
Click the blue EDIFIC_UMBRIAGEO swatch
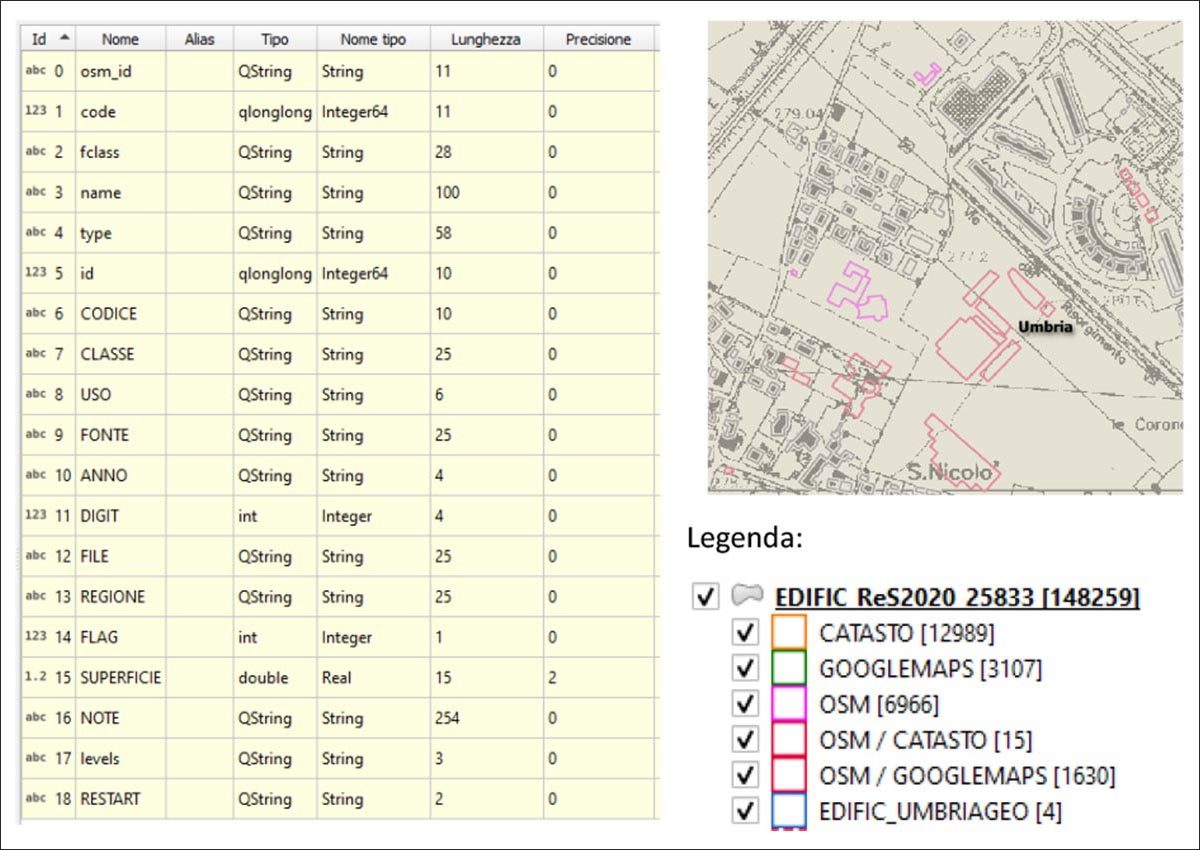pos(789,811)
